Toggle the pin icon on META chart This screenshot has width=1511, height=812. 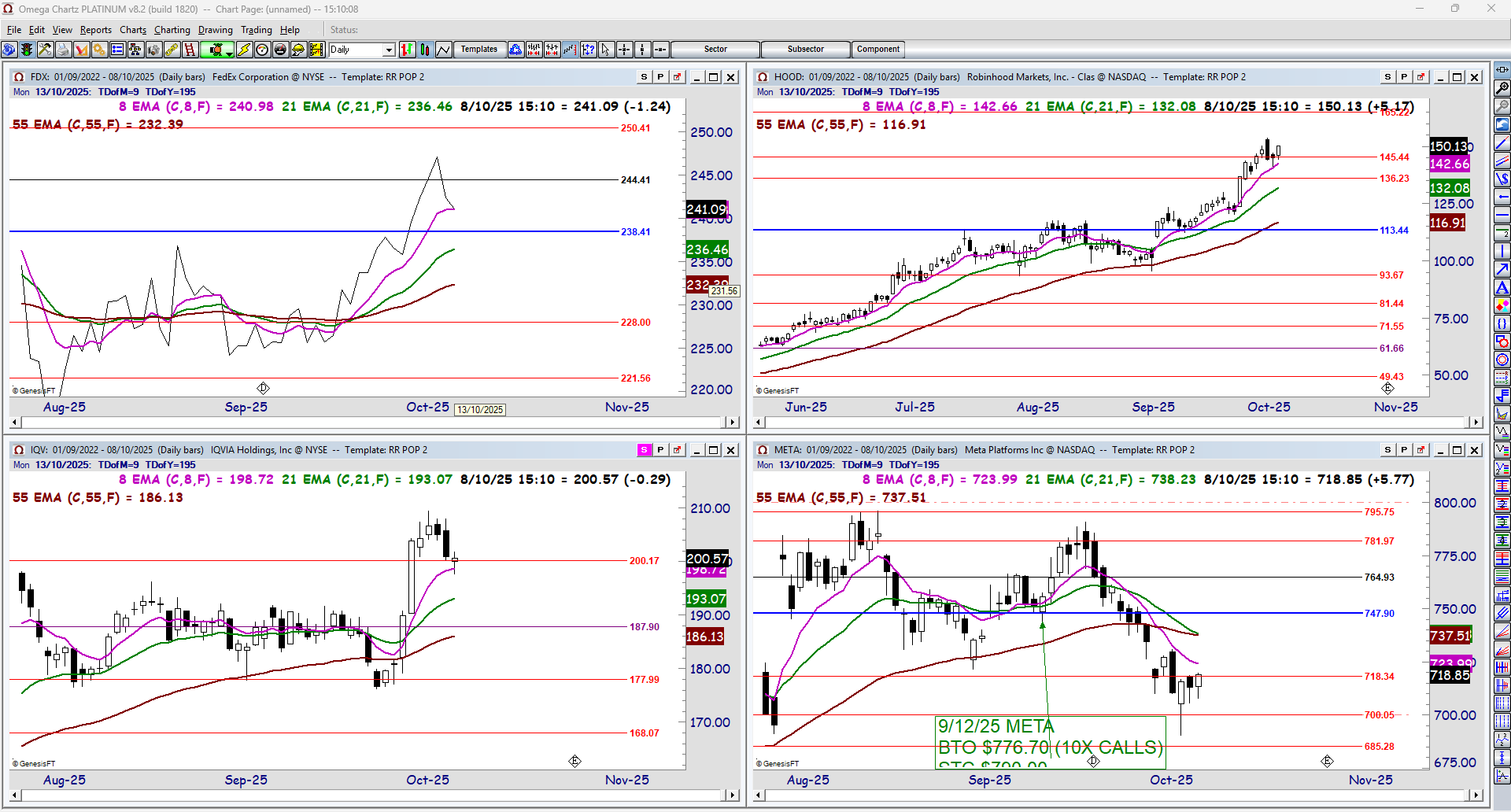point(1420,450)
